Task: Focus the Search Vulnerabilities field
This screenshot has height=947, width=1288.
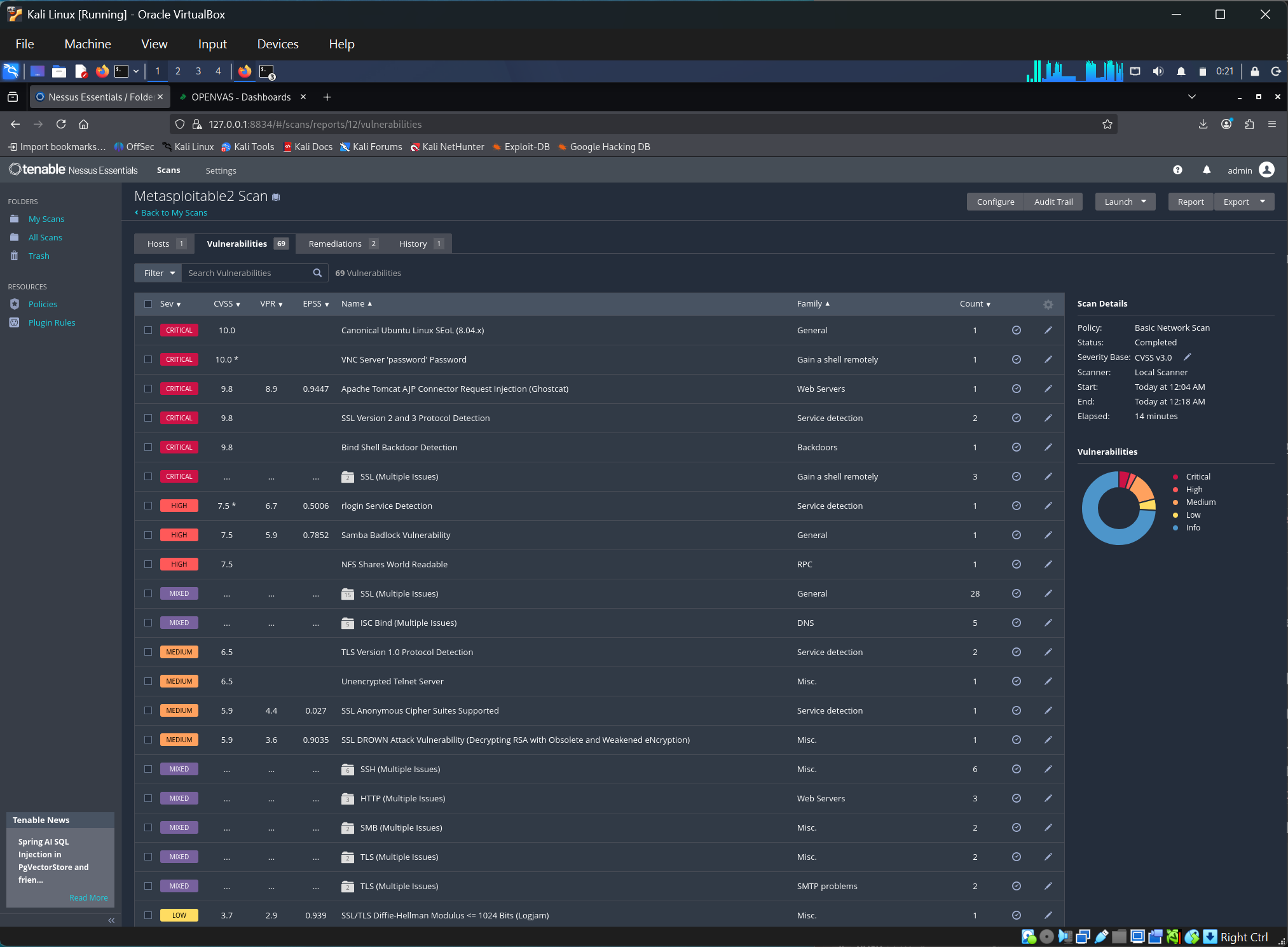Action: pyautogui.click(x=247, y=273)
